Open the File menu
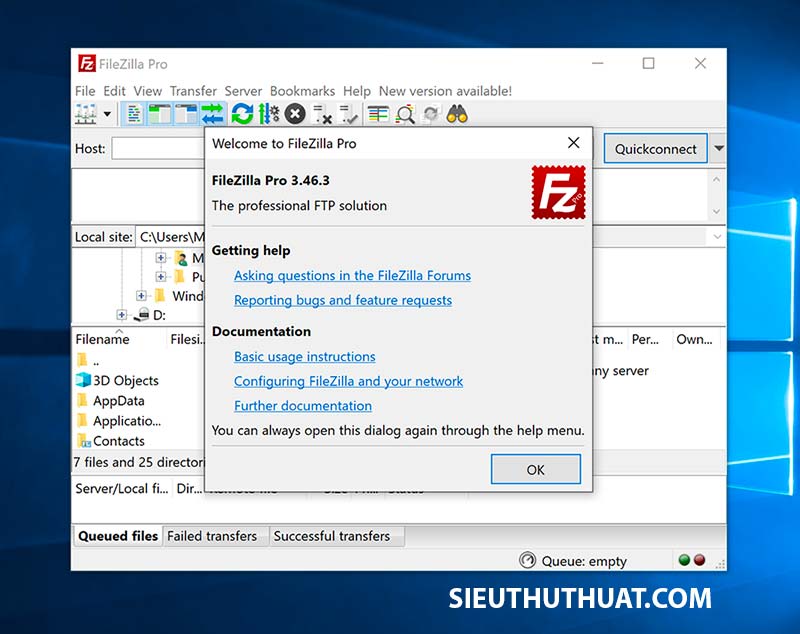Viewport: 800px width, 634px height. (x=85, y=91)
